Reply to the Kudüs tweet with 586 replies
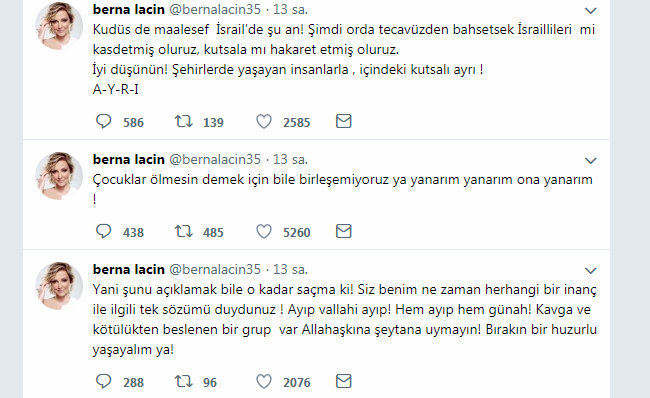The height and width of the screenshot is (398, 650). pos(103,121)
